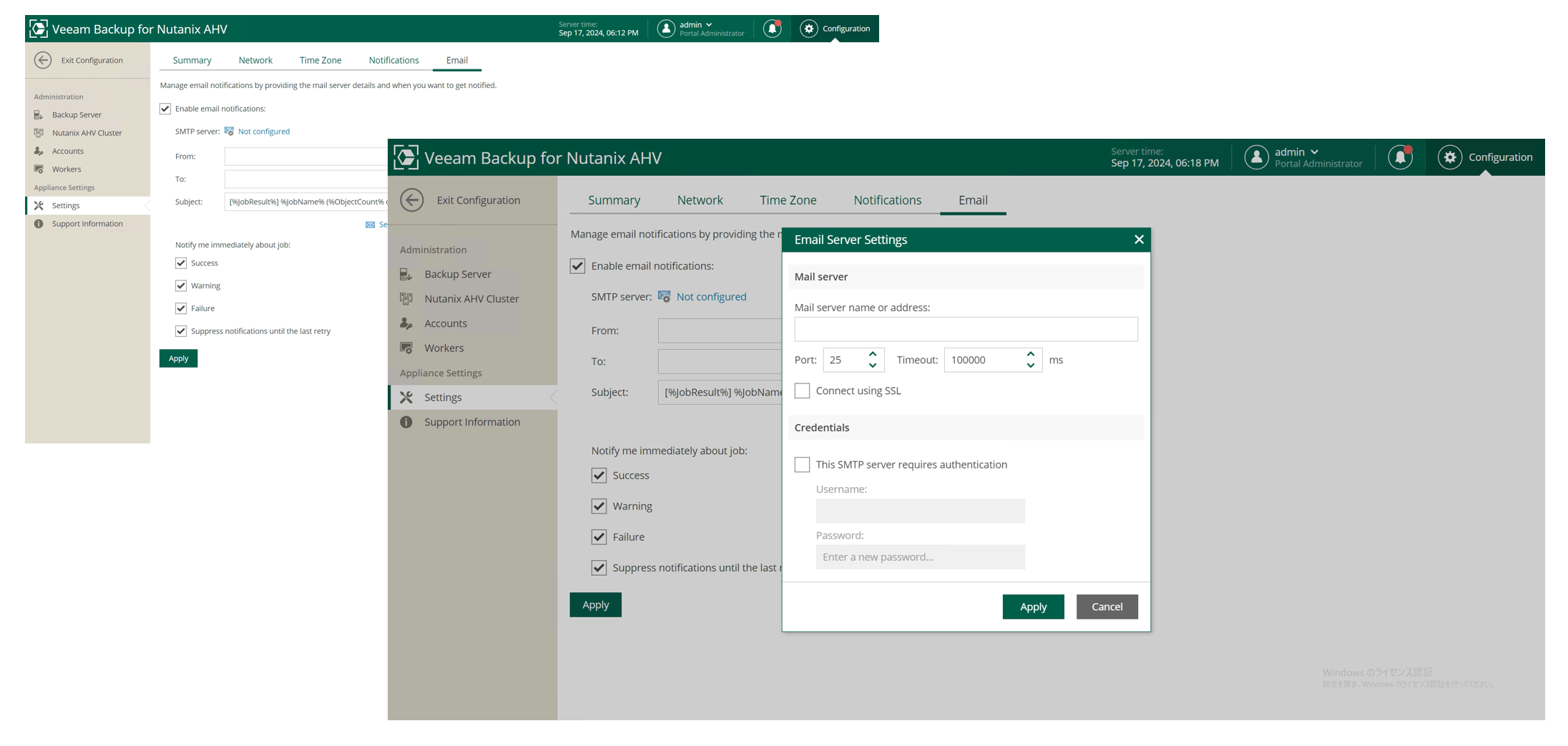
Task: Click the SMTP server icon in the front window
Action: (665, 297)
